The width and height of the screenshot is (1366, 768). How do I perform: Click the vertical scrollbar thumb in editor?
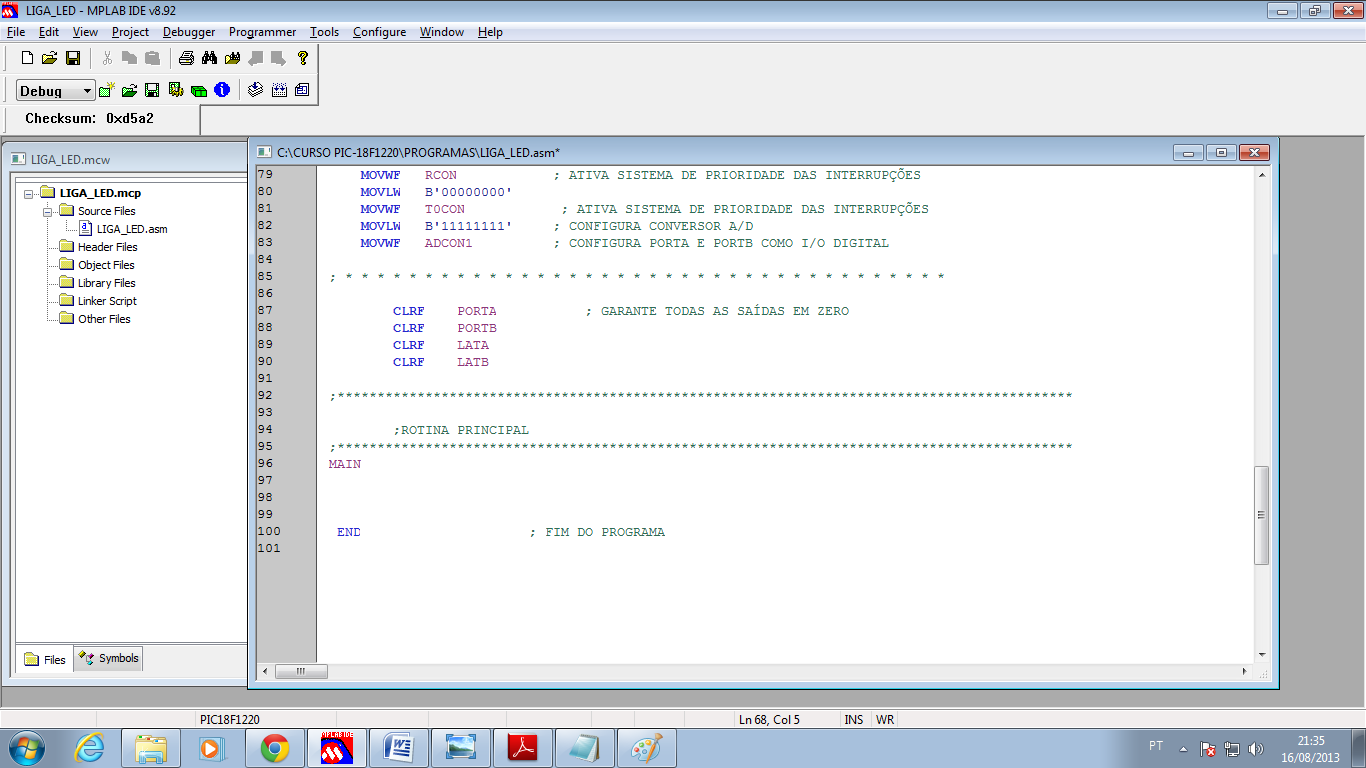tap(1261, 515)
